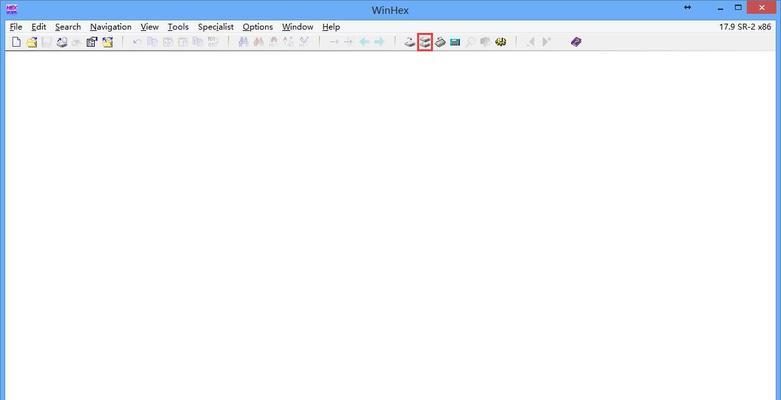781x400 pixels.
Task: Click the blue right arrow Forward icon
Action: coord(380,42)
